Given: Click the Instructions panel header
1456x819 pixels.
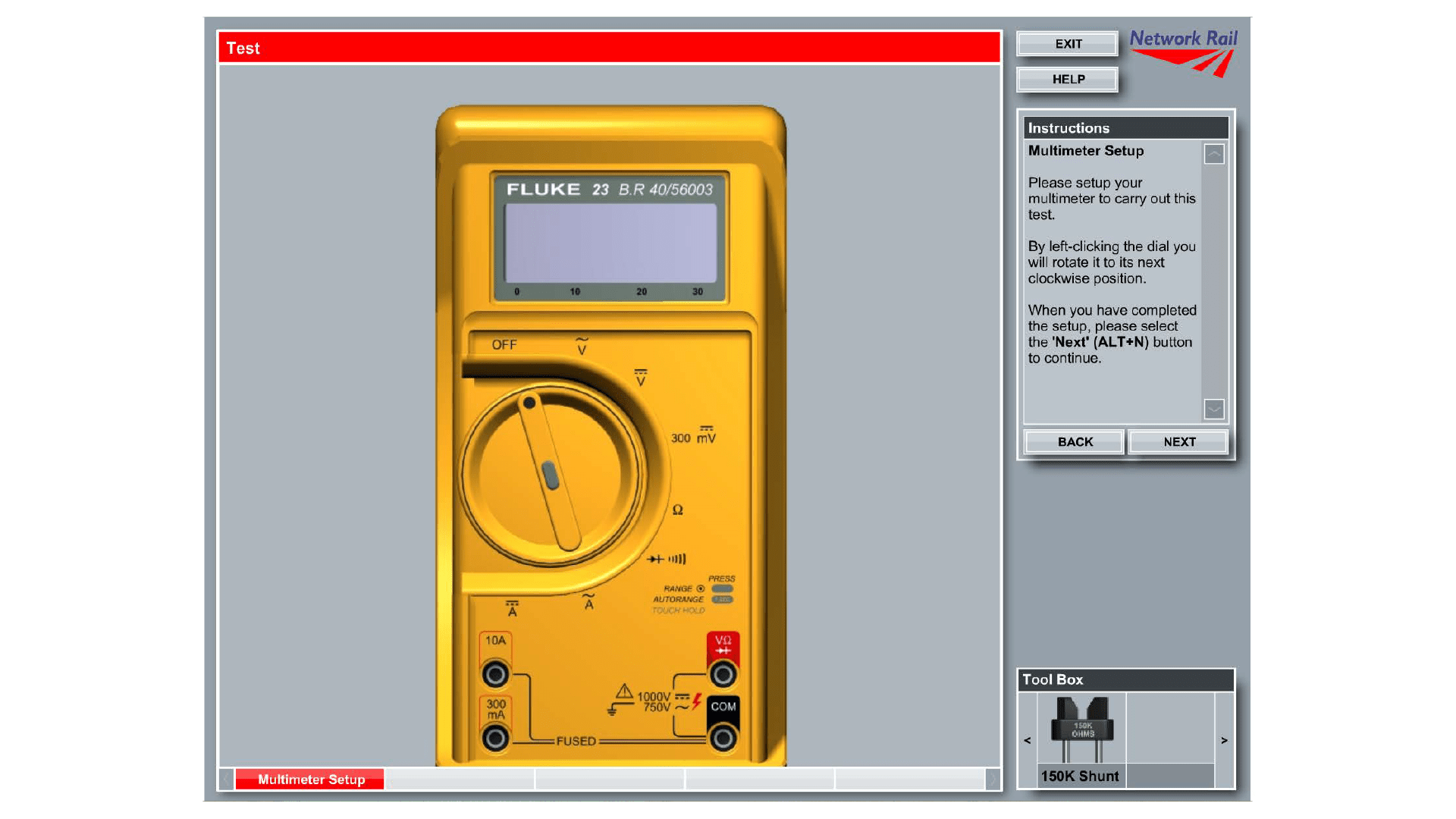Looking at the screenshot, I should (1126, 128).
